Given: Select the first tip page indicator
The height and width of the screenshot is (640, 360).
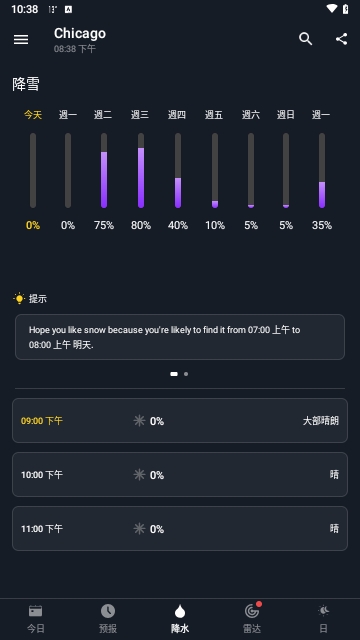Looking at the screenshot, I should click(x=174, y=374).
